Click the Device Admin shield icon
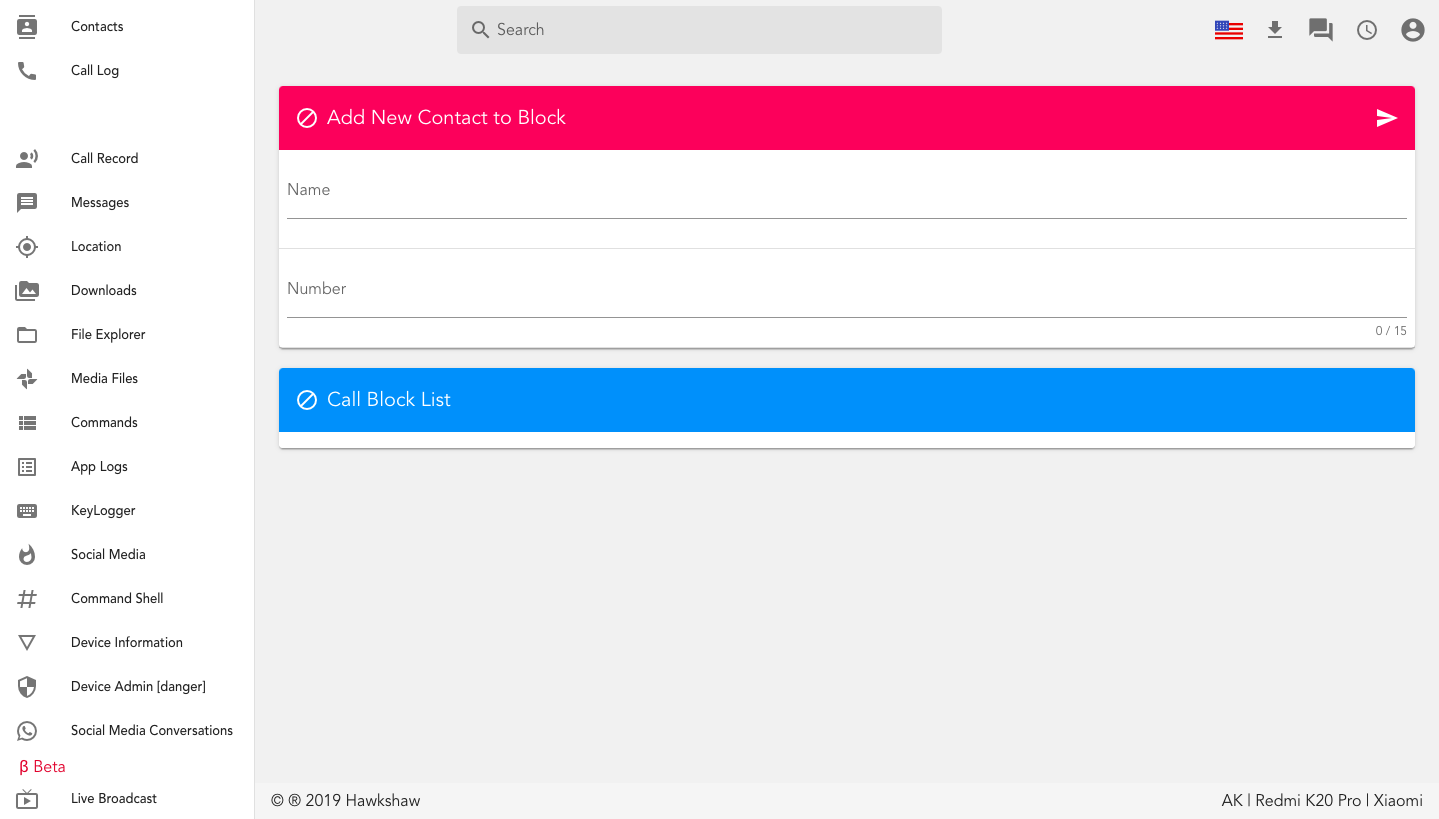Screen dimensions: 1439x819 [27, 687]
